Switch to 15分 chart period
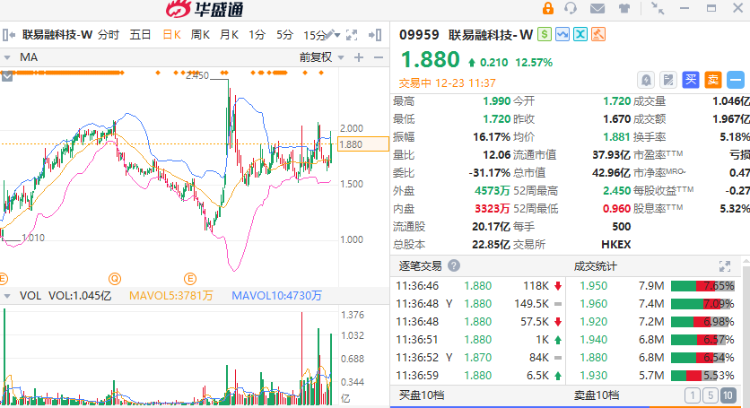750x408 pixels. (x=313, y=35)
